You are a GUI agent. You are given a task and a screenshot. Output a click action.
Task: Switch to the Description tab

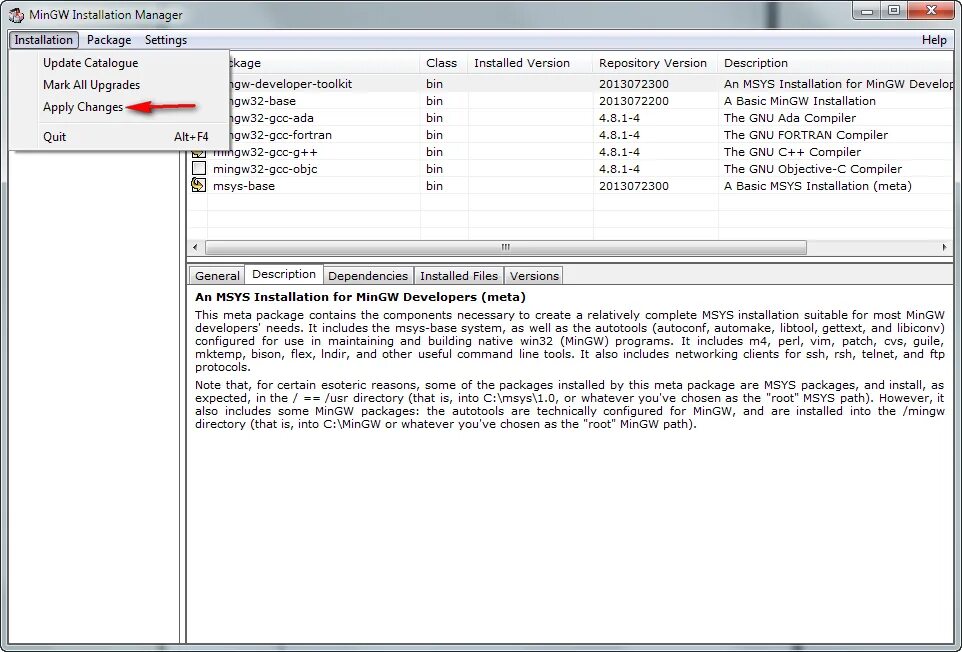284,274
